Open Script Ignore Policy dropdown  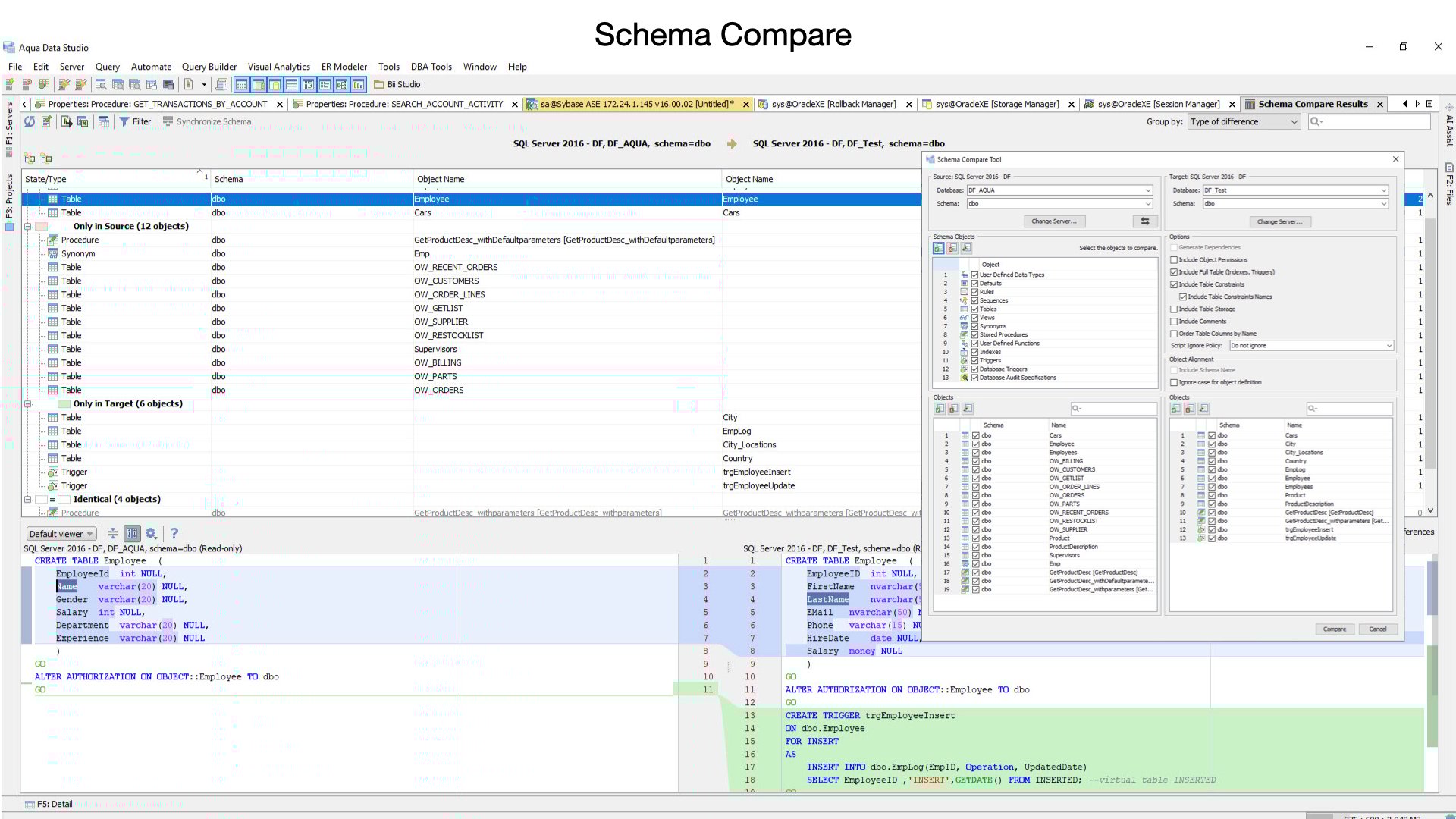point(1311,346)
